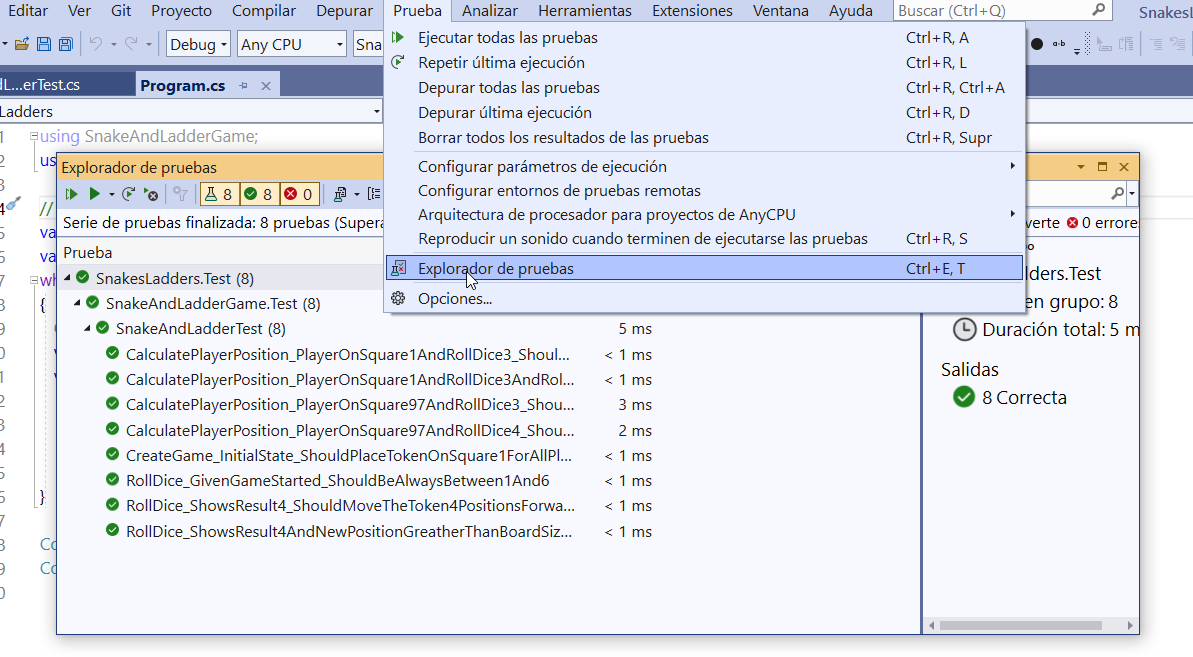Click the pin icon on Program.cs tab
The height and width of the screenshot is (657, 1193).
(x=243, y=86)
